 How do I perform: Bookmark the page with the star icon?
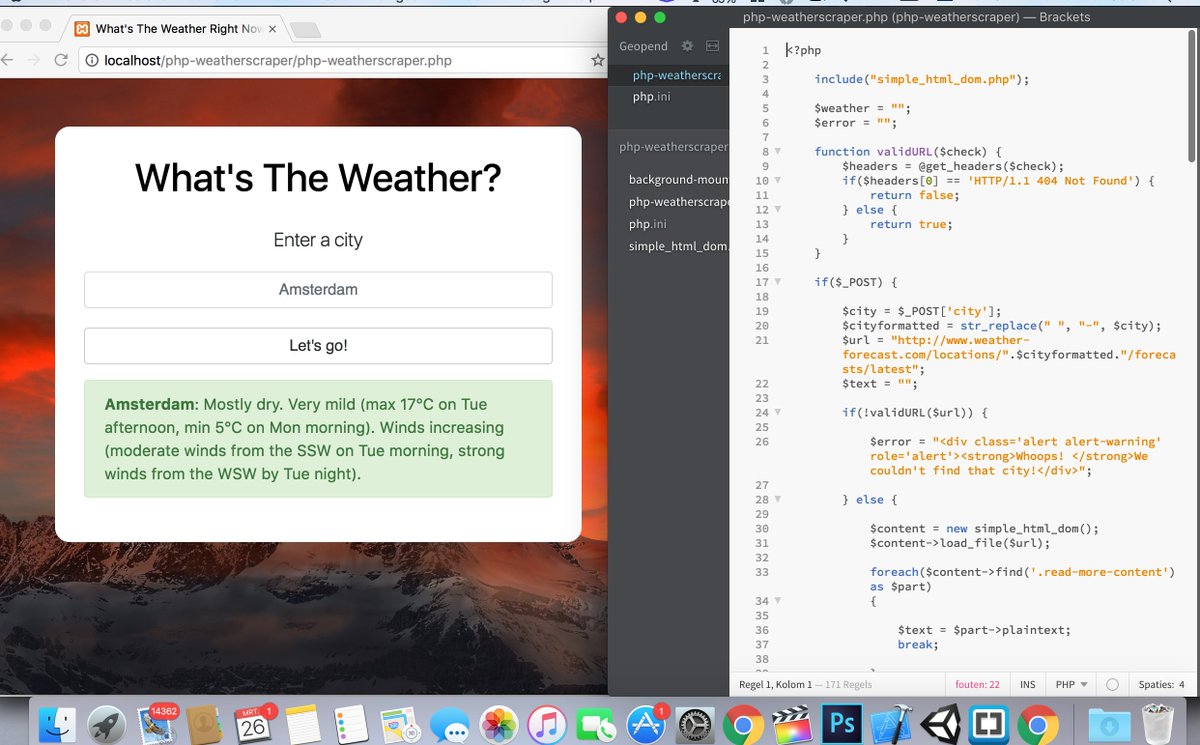pos(598,60)
